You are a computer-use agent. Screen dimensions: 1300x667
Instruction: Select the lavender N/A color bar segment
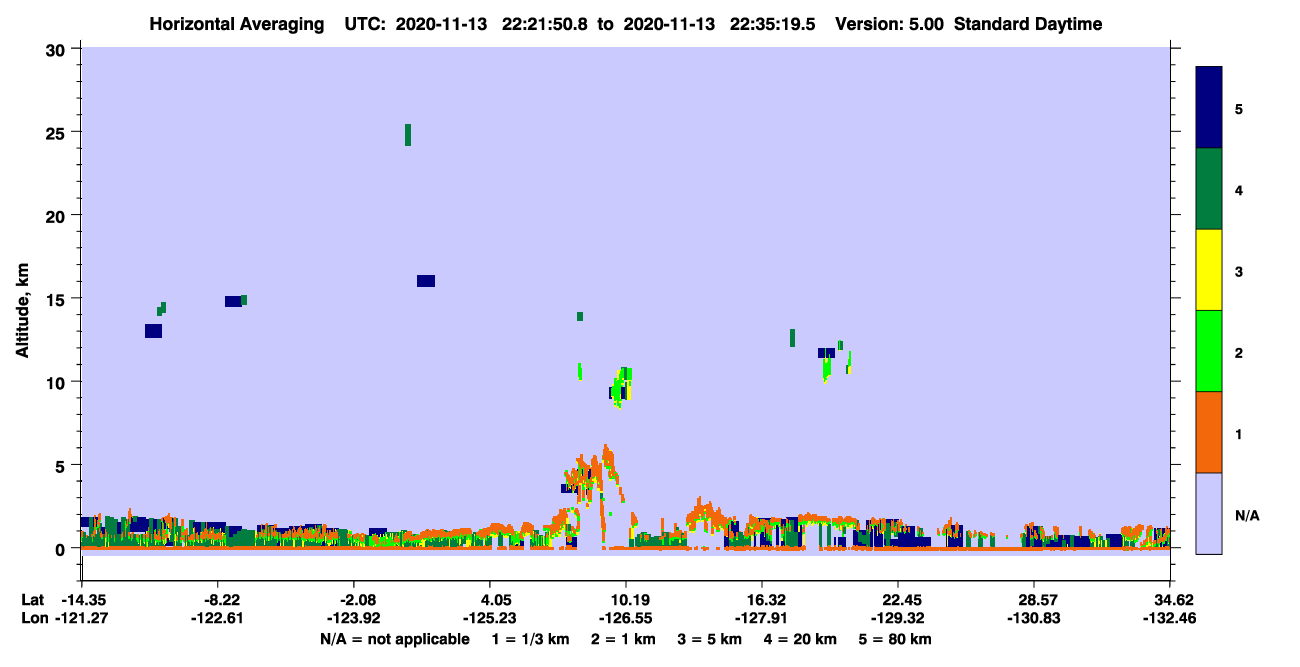(x=1209, y=513)
